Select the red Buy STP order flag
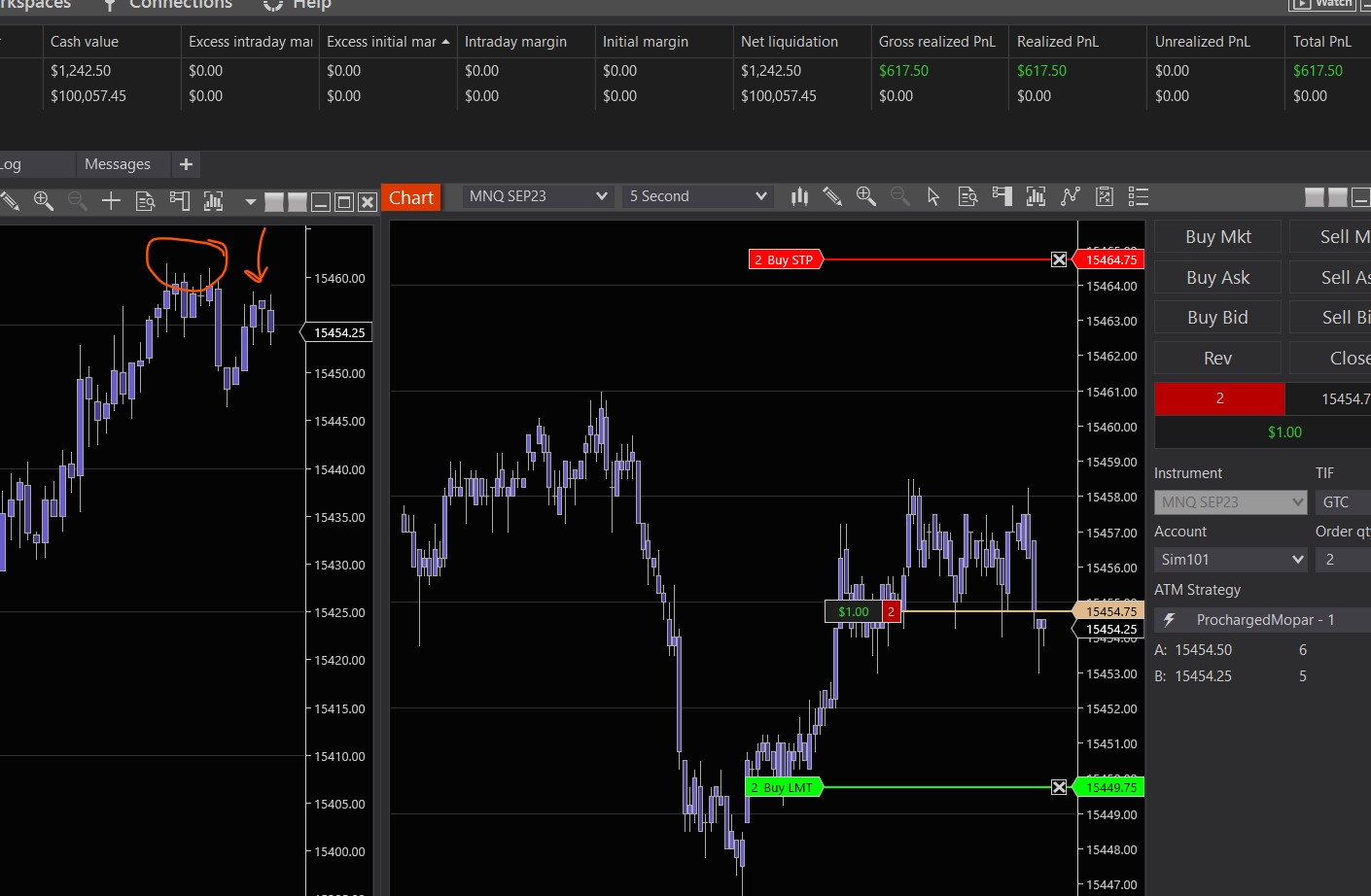The height and width of the screenshot is (896, 1371). tap(786, 259)
